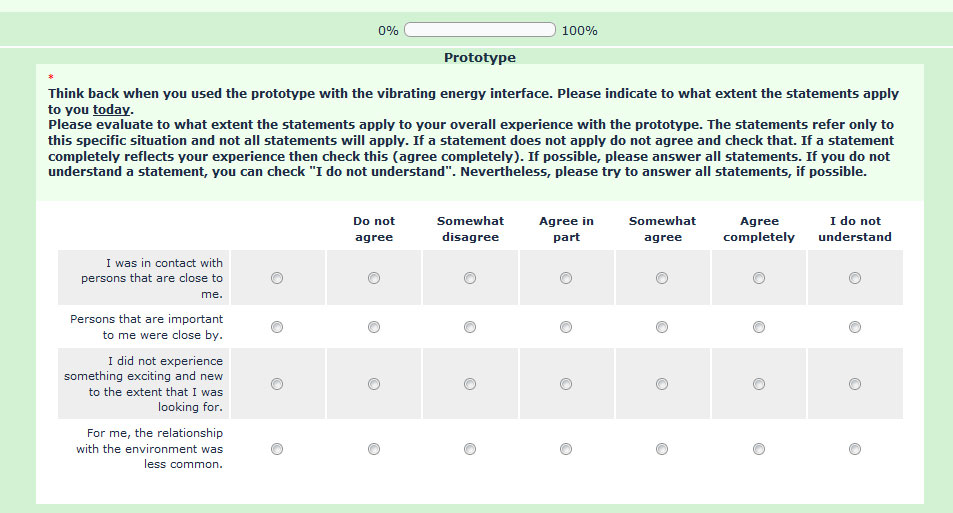This screenshot has width=953, height=513.
Task: Pick 'Agree completely' for relationship with environment statement
Action: point(759,449)
